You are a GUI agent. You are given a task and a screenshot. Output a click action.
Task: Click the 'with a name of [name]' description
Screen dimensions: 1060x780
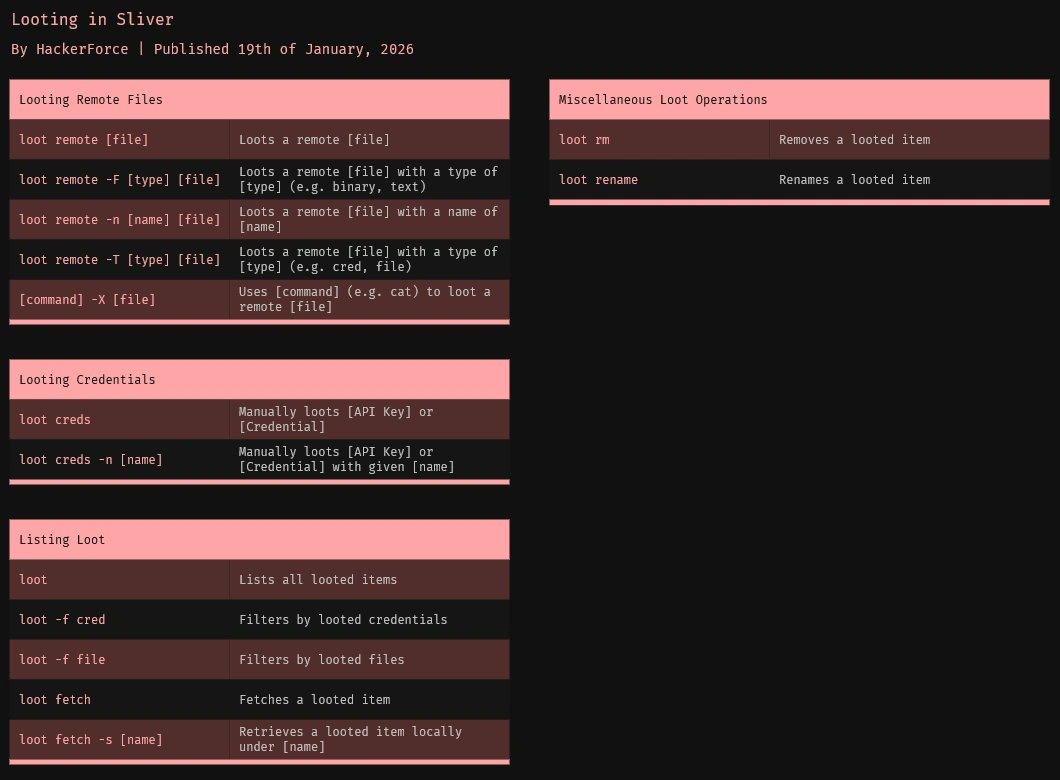click(368, 220)
